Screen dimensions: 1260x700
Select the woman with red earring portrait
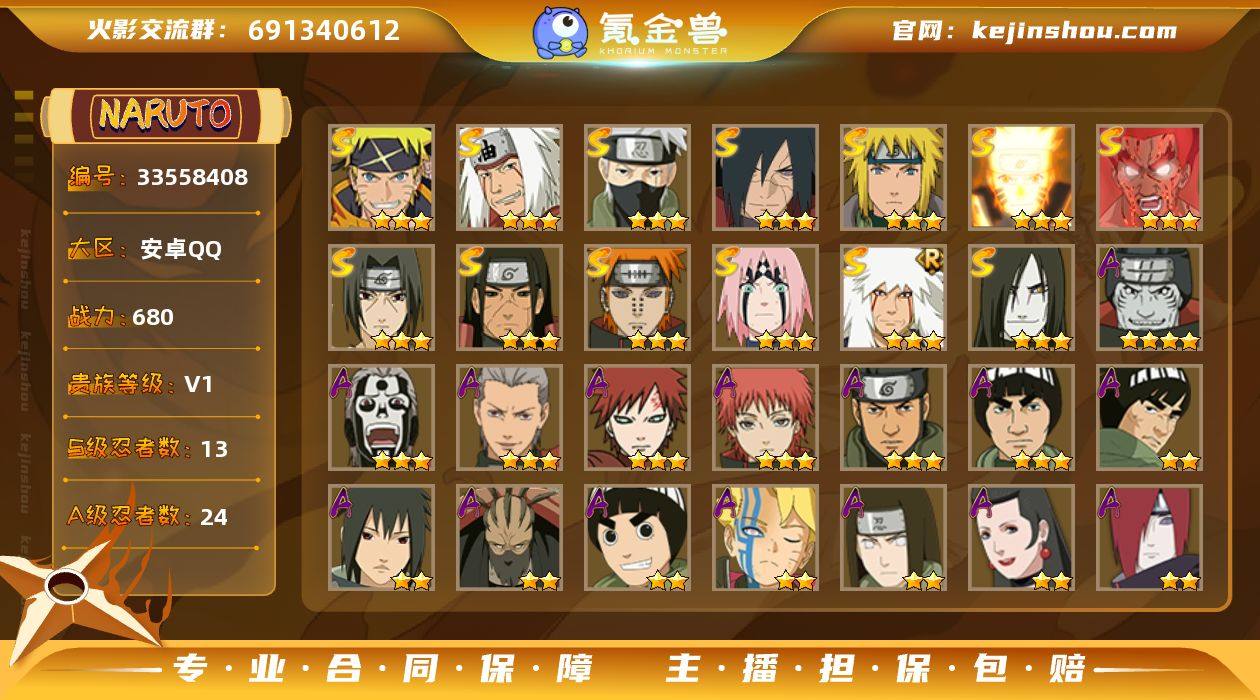coord(1021,538)
